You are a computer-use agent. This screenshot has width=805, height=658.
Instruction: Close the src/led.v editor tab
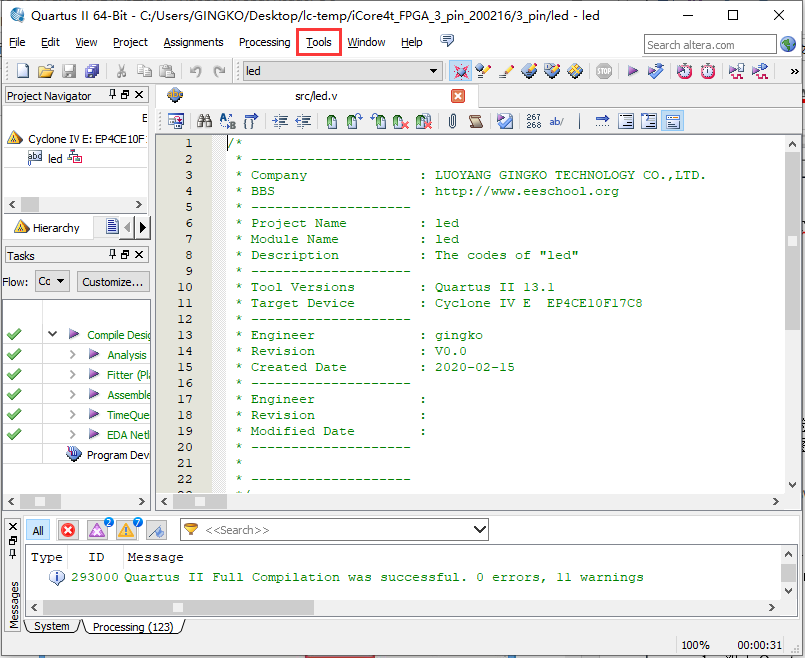pos(458,96)
